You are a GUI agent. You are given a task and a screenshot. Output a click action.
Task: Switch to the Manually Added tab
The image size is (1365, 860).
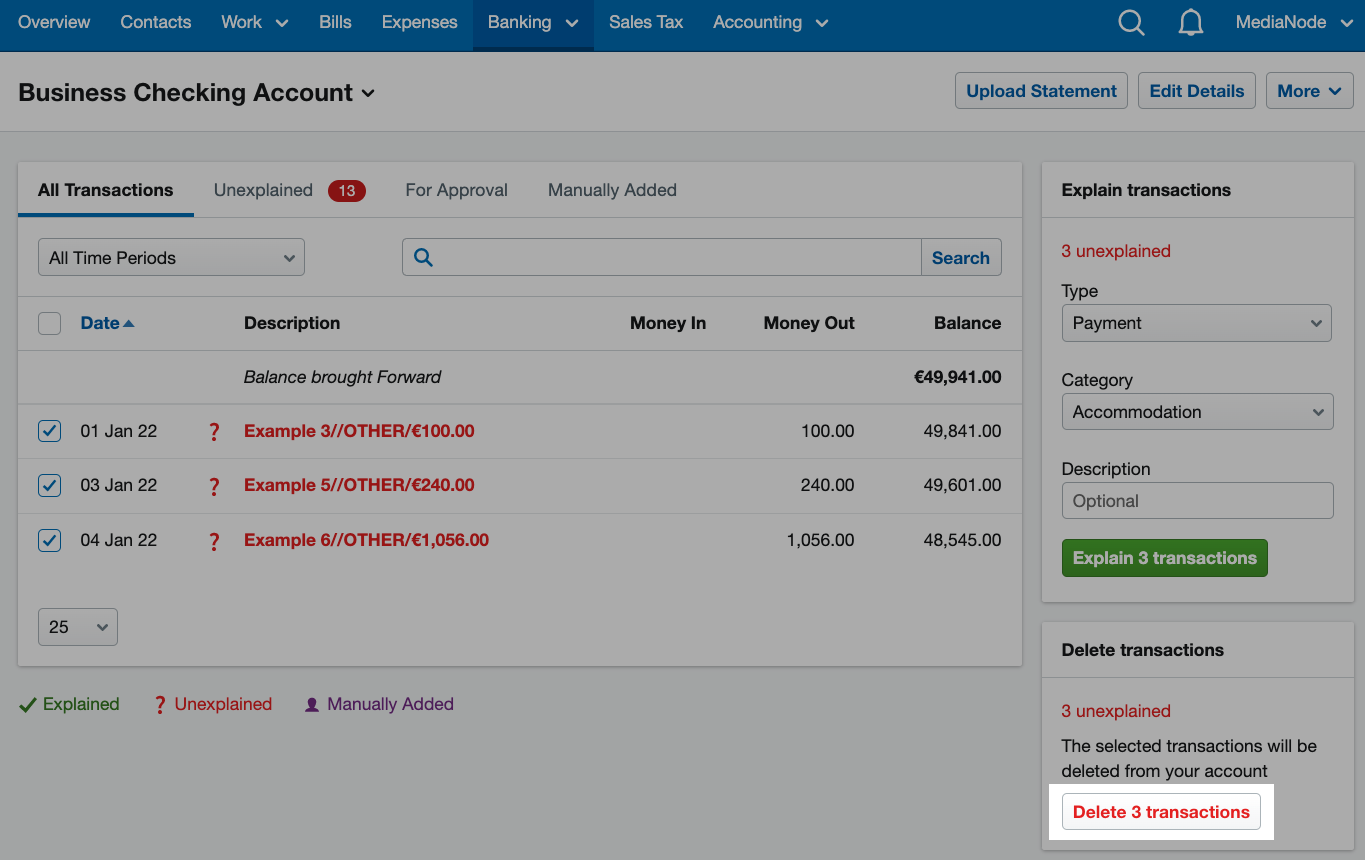pos(612,190)
